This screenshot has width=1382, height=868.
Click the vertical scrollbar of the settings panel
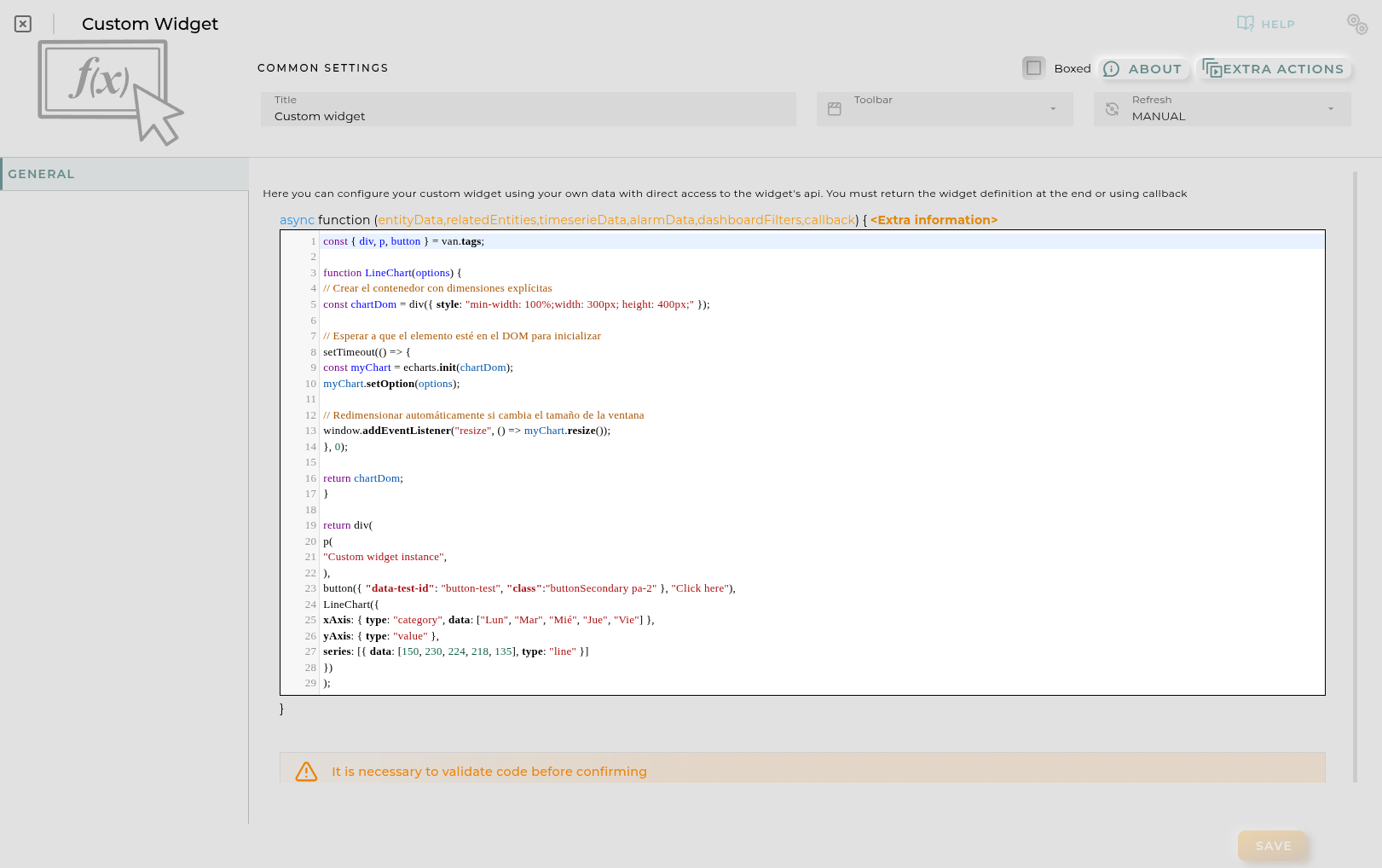click(1355, 477)
